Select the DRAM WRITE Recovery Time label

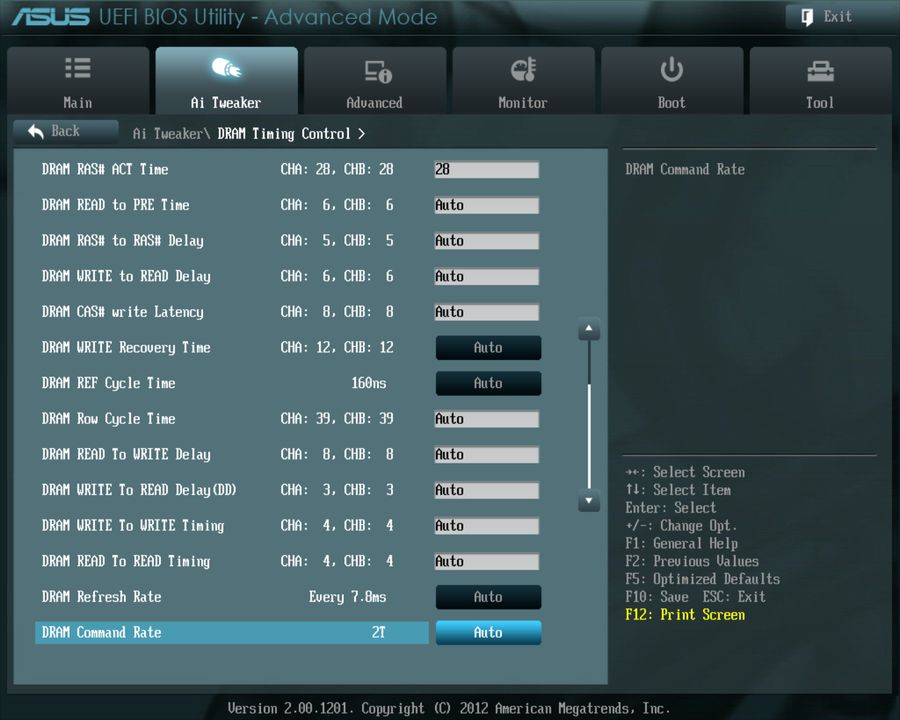[126, 348]
